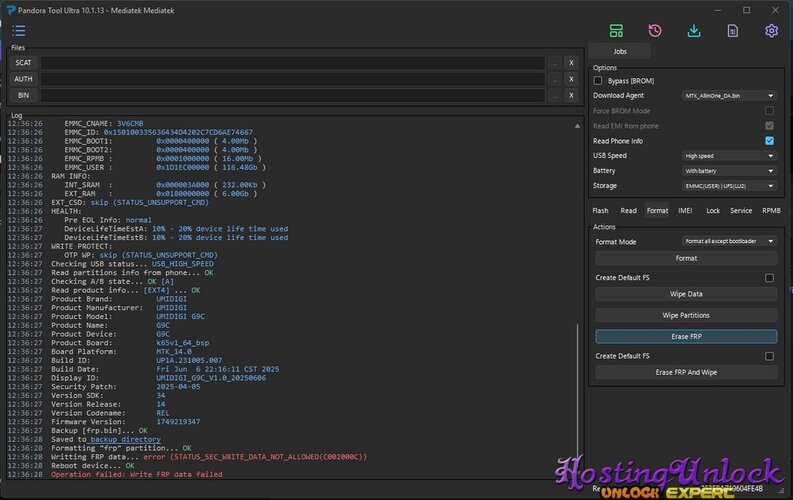The image size is (793, 500).
Task: Open the hamburger menu icon
Action: tap(19, 31)
